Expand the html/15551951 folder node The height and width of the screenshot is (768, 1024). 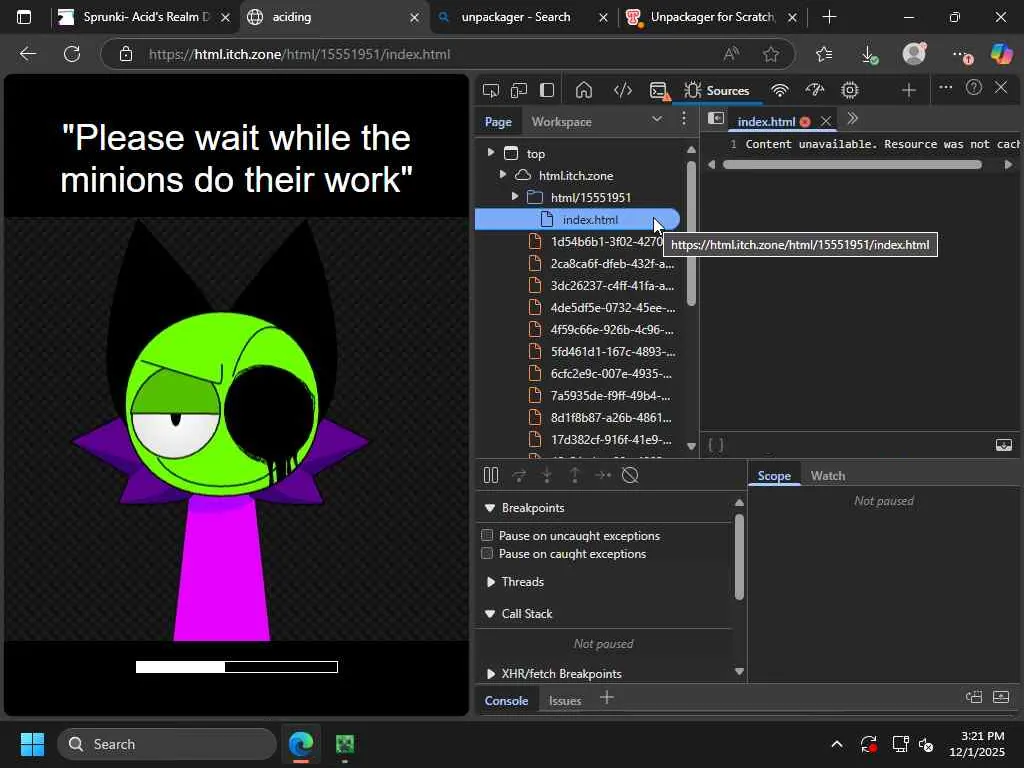[515, 197]
